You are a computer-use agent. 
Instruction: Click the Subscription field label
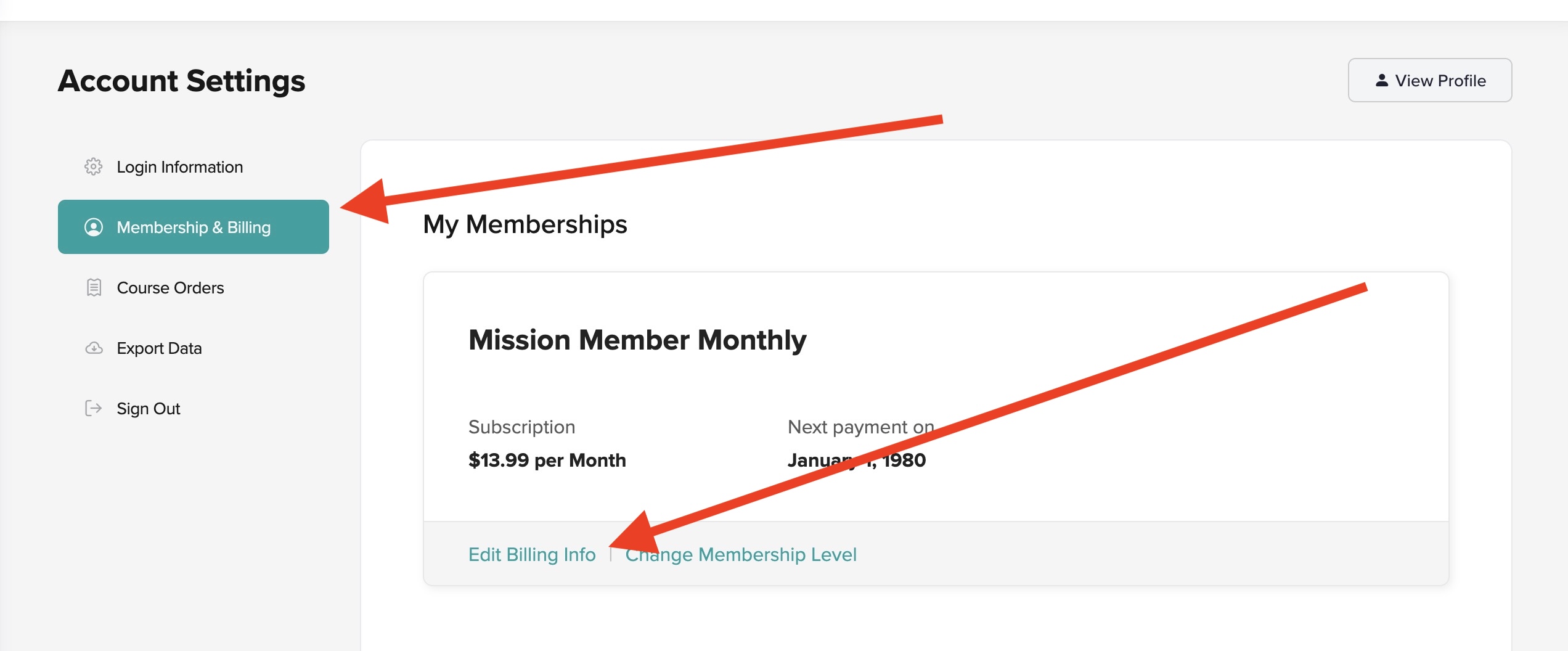click(x=521, y=427)
